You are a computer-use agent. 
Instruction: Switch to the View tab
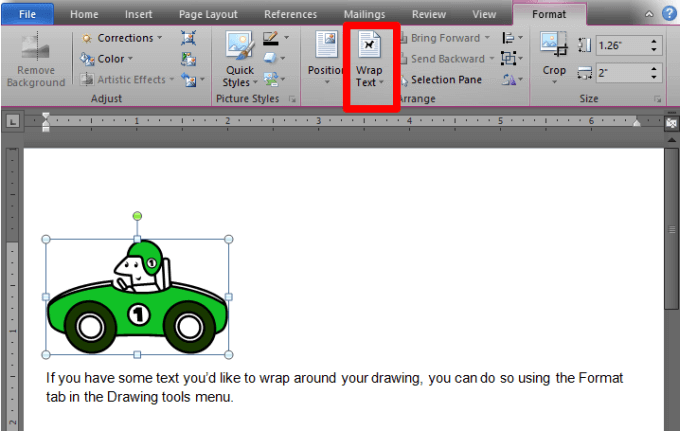[484, 14]
